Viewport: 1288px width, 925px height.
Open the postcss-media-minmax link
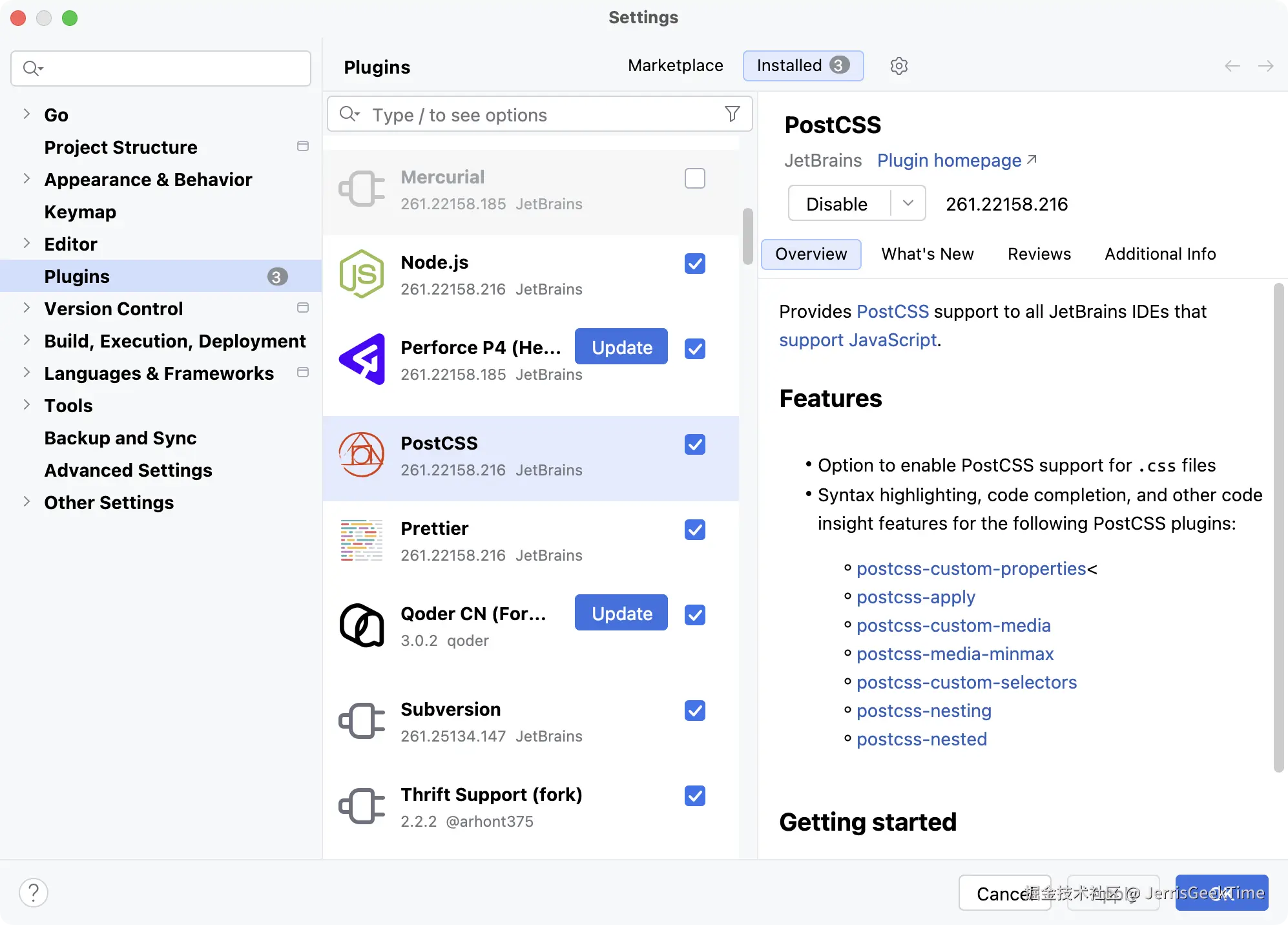955,654
